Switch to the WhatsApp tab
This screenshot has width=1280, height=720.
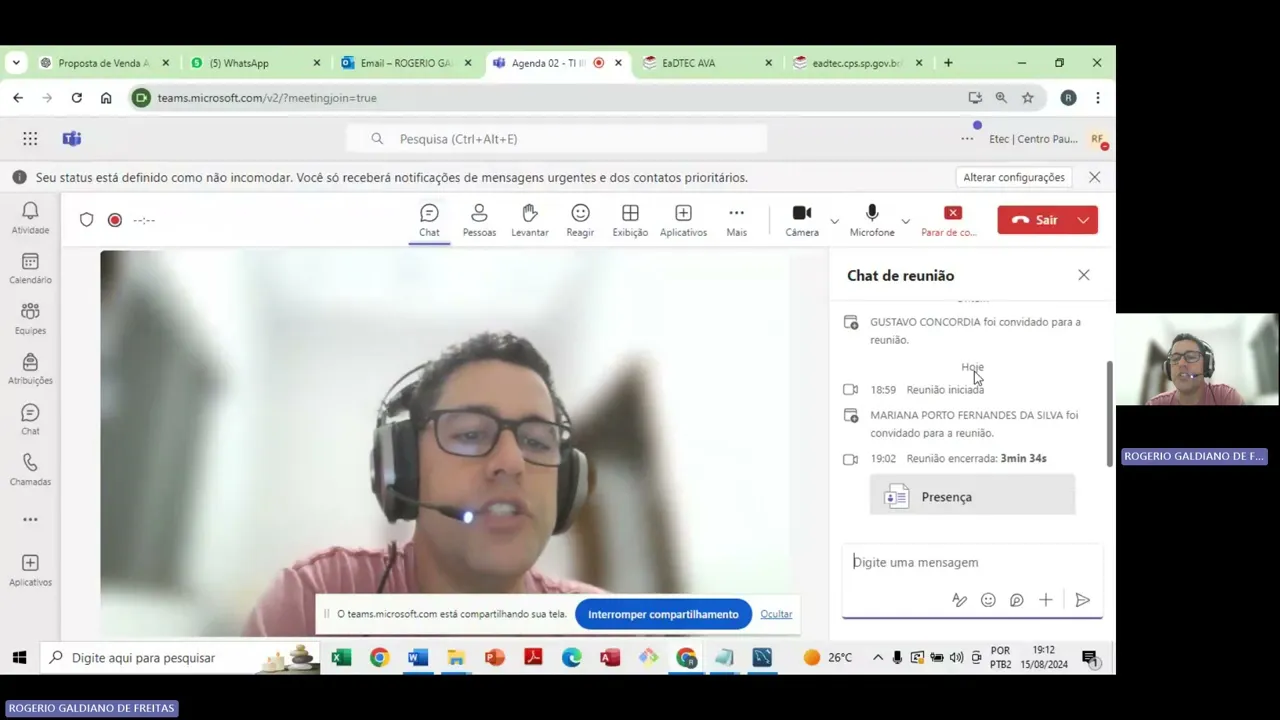pos(256,63)
